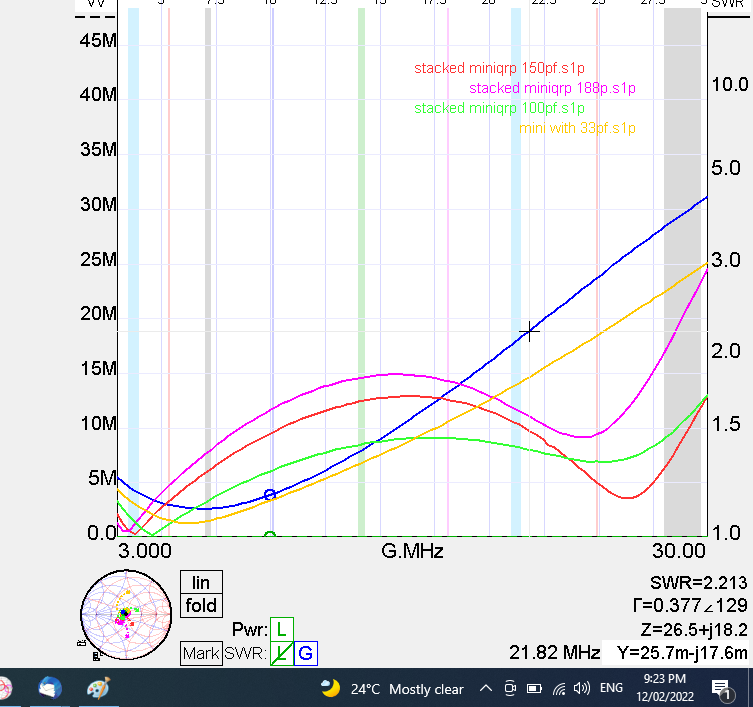Open the 9:23 PM clock and calendar
Viewport: 753px width, 707px height.
click(x=665, y=687)
